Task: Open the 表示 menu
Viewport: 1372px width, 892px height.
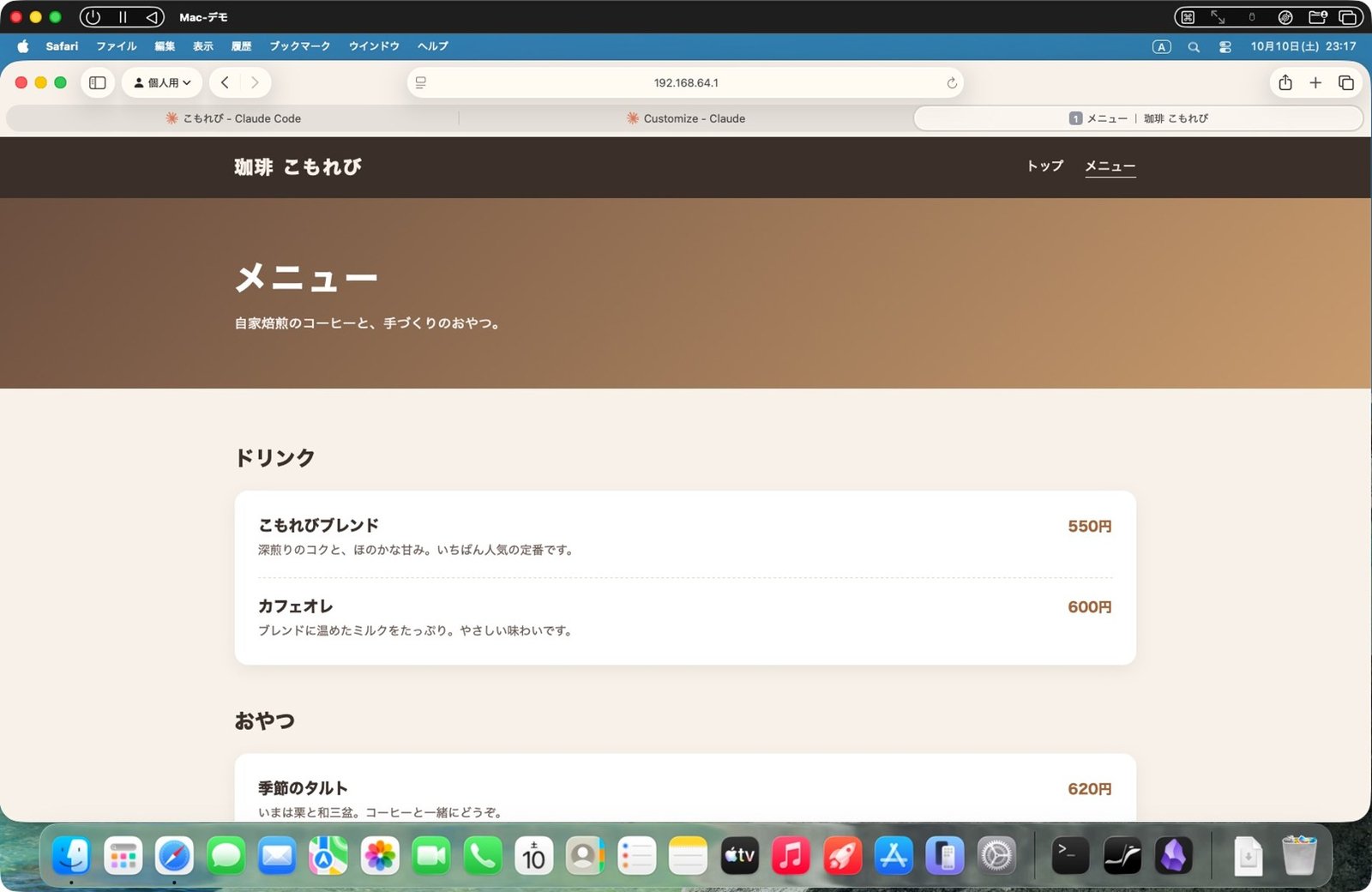Action: pyautogui.click(x=203, y=46)
